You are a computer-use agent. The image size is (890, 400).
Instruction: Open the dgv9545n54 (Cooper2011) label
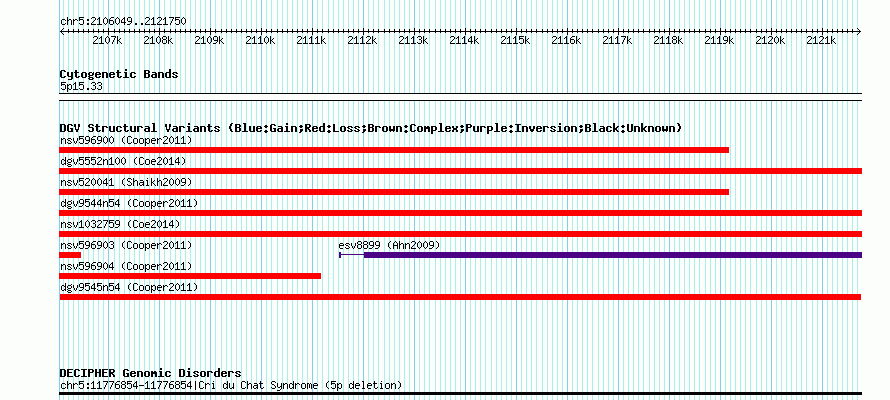click(x=129, y=288)
